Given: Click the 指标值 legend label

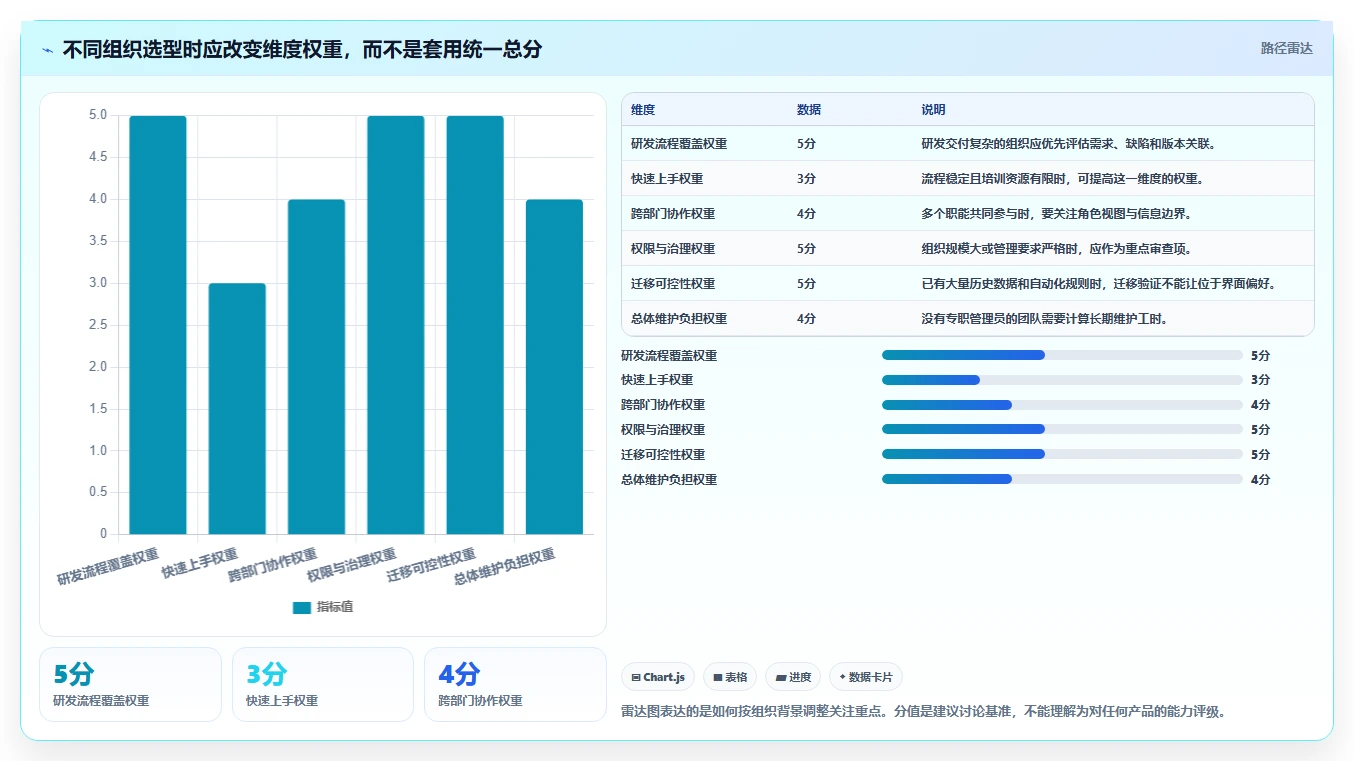Looking at the screenshot, I should tap(335, 607).
